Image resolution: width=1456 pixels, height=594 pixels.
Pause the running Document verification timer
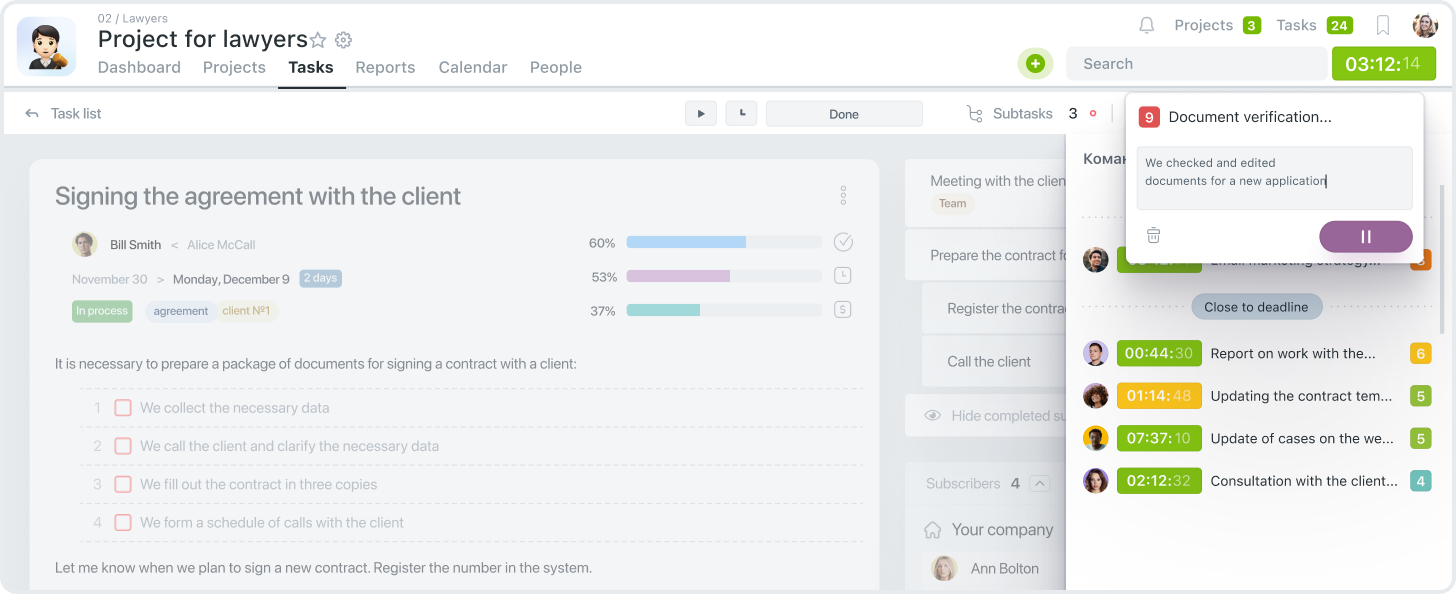(x=1365, y=237)
